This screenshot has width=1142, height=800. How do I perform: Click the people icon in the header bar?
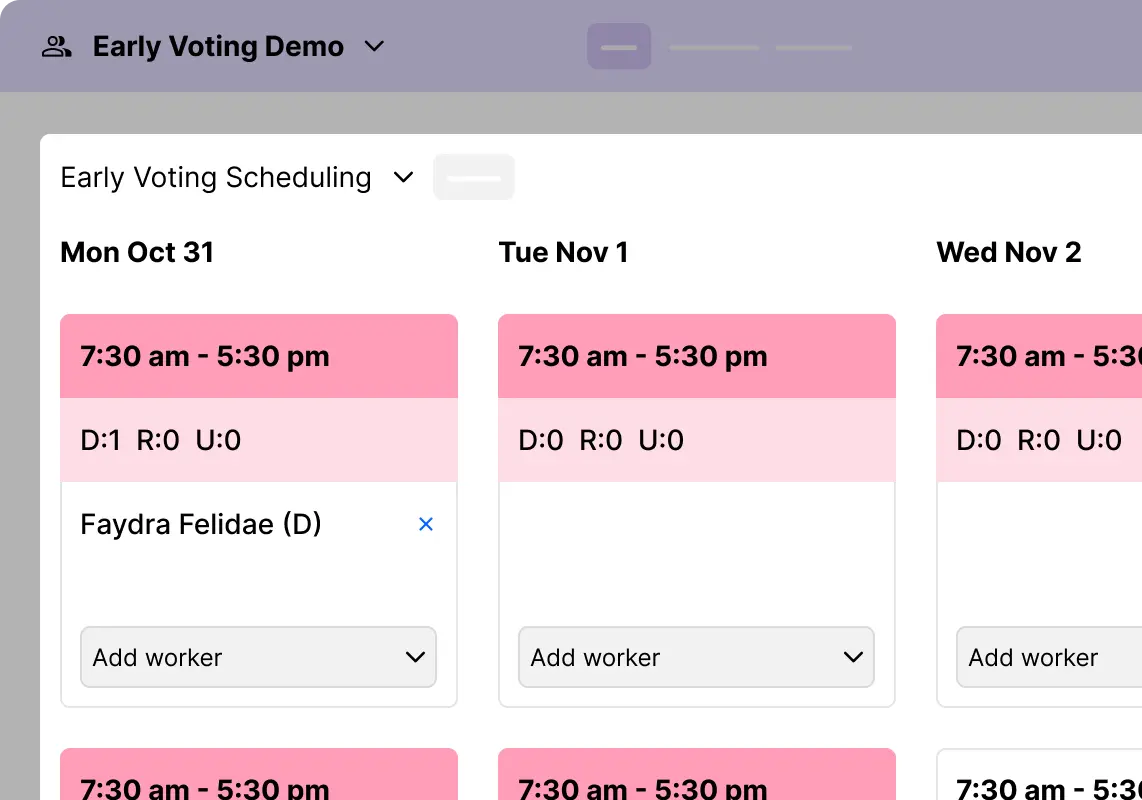pos(56,46)
